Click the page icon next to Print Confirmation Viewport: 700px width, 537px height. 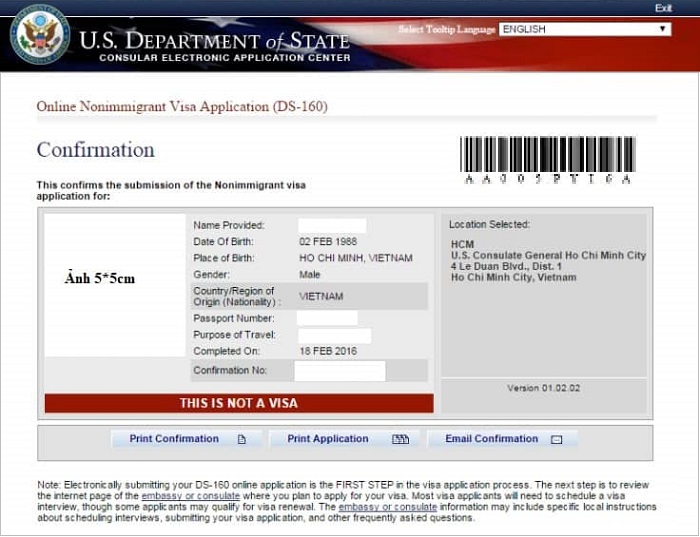coord(242,439)
